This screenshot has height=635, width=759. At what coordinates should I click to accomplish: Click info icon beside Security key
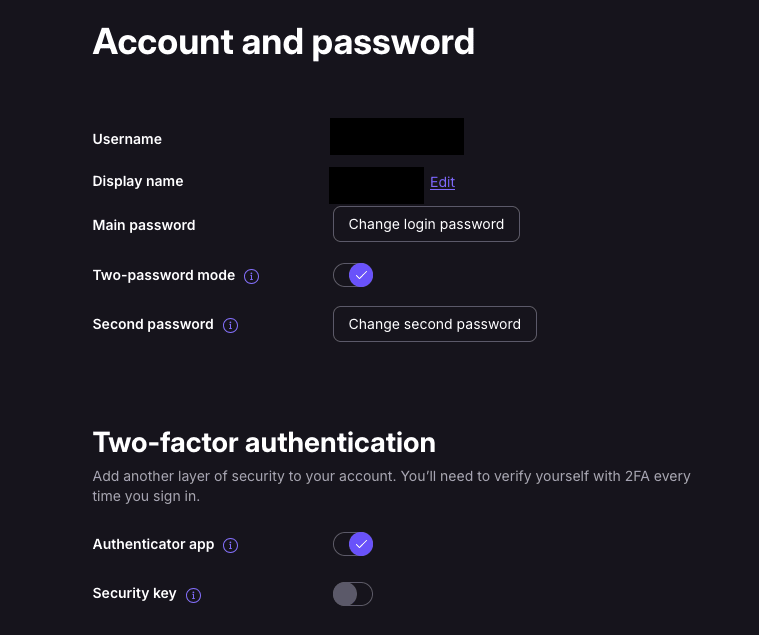194,595
